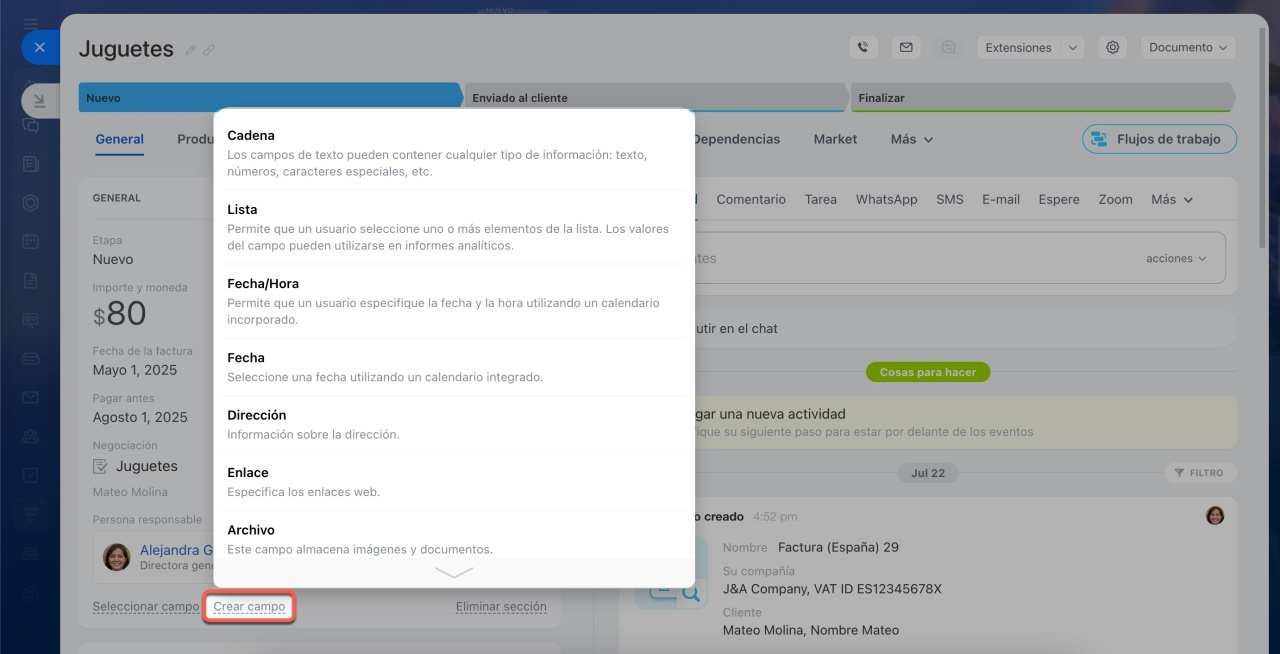This screenshot has height=654, width=1280.
Task: Click the Cosas para hacer label
Action: point(928,372)
